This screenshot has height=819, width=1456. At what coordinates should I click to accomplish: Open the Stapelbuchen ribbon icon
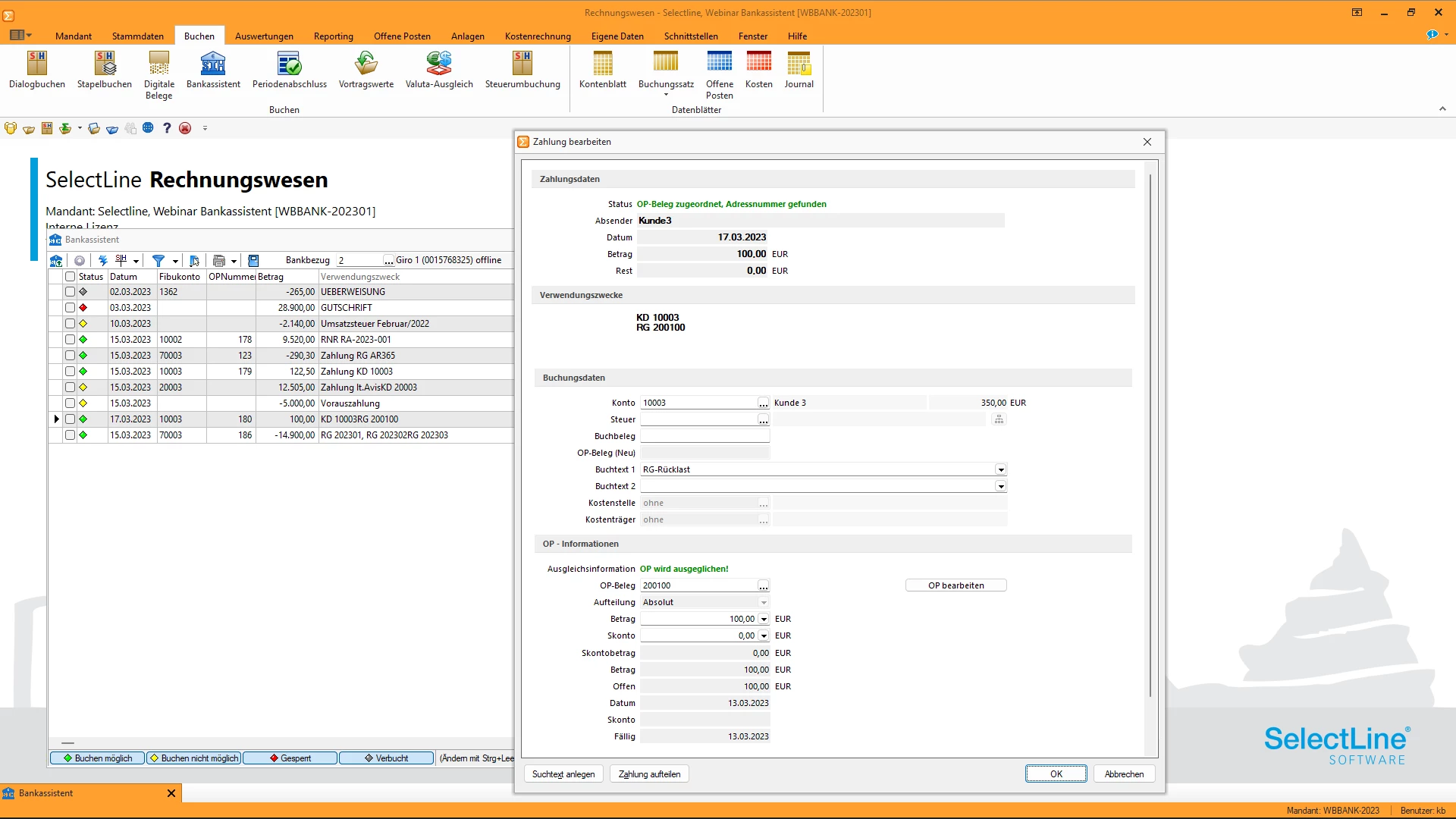(105, 70)
